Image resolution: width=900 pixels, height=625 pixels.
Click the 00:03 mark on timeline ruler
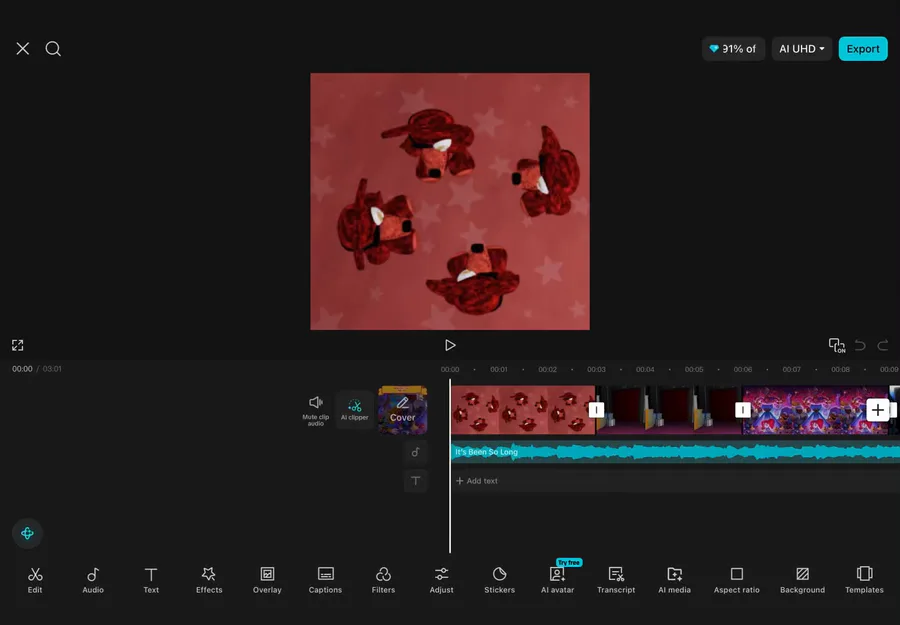[x=596, y=369]
